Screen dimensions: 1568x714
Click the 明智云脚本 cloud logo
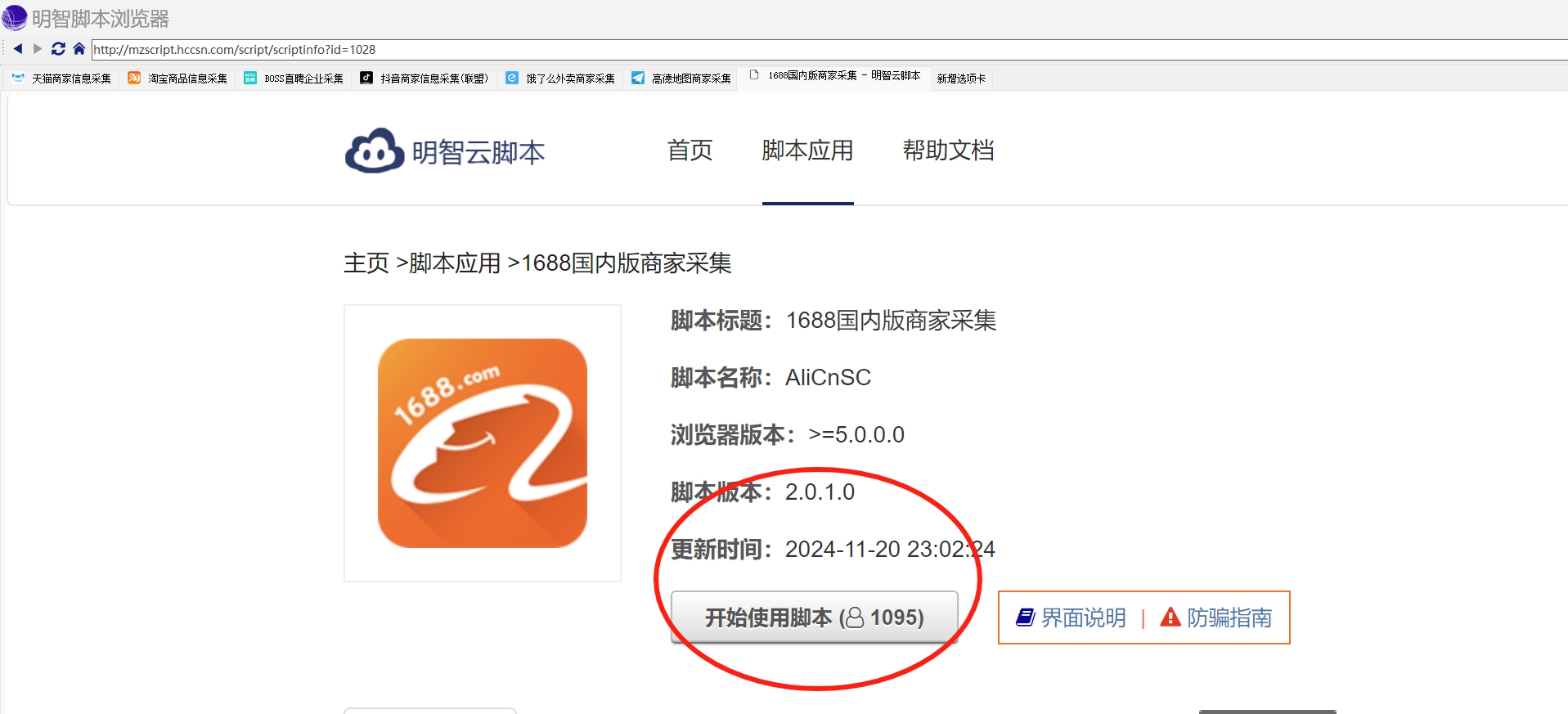coord(444,151)
